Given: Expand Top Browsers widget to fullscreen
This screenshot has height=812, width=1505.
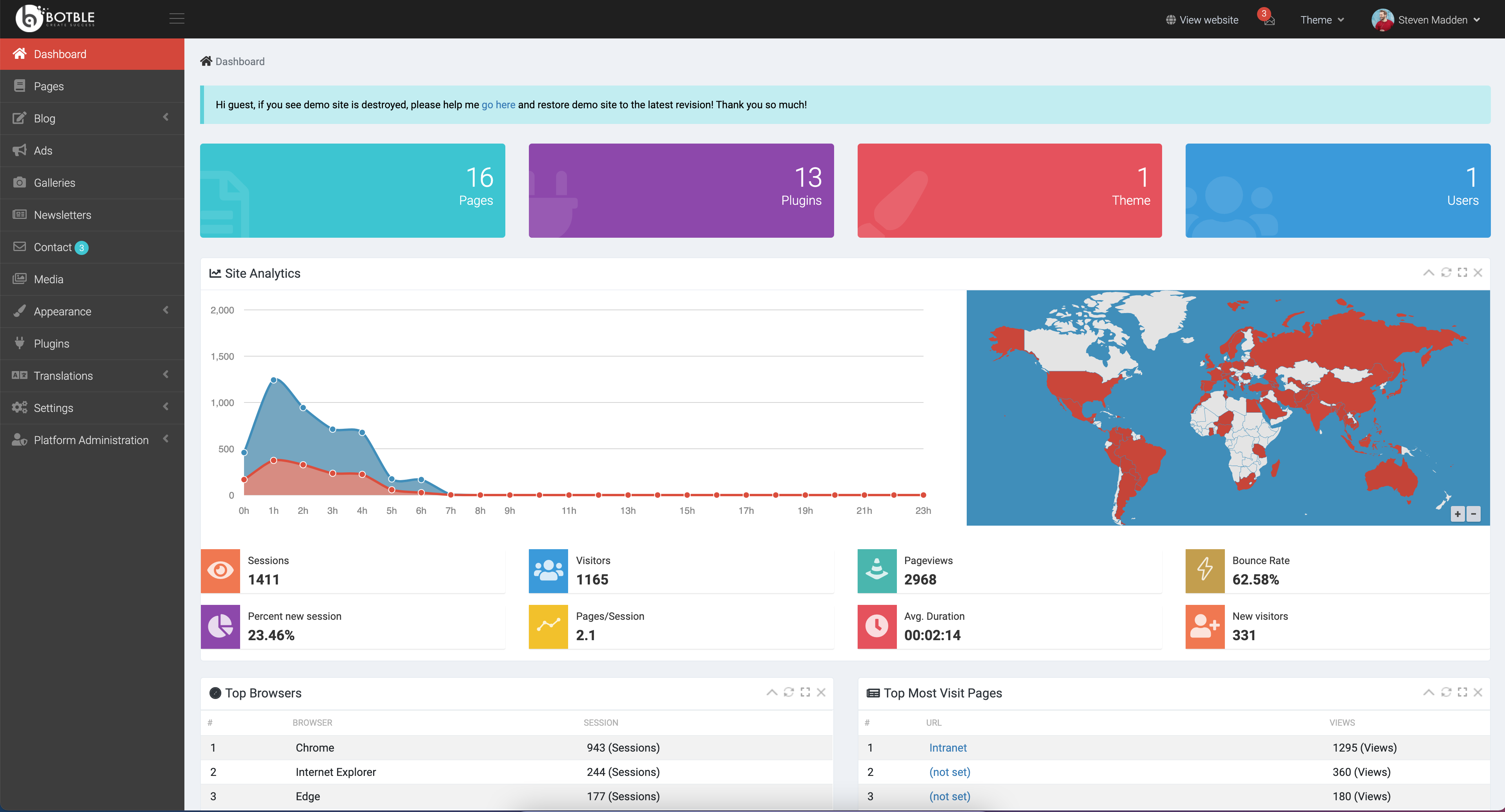Looking at the screenshot, I should coord(805,692).
